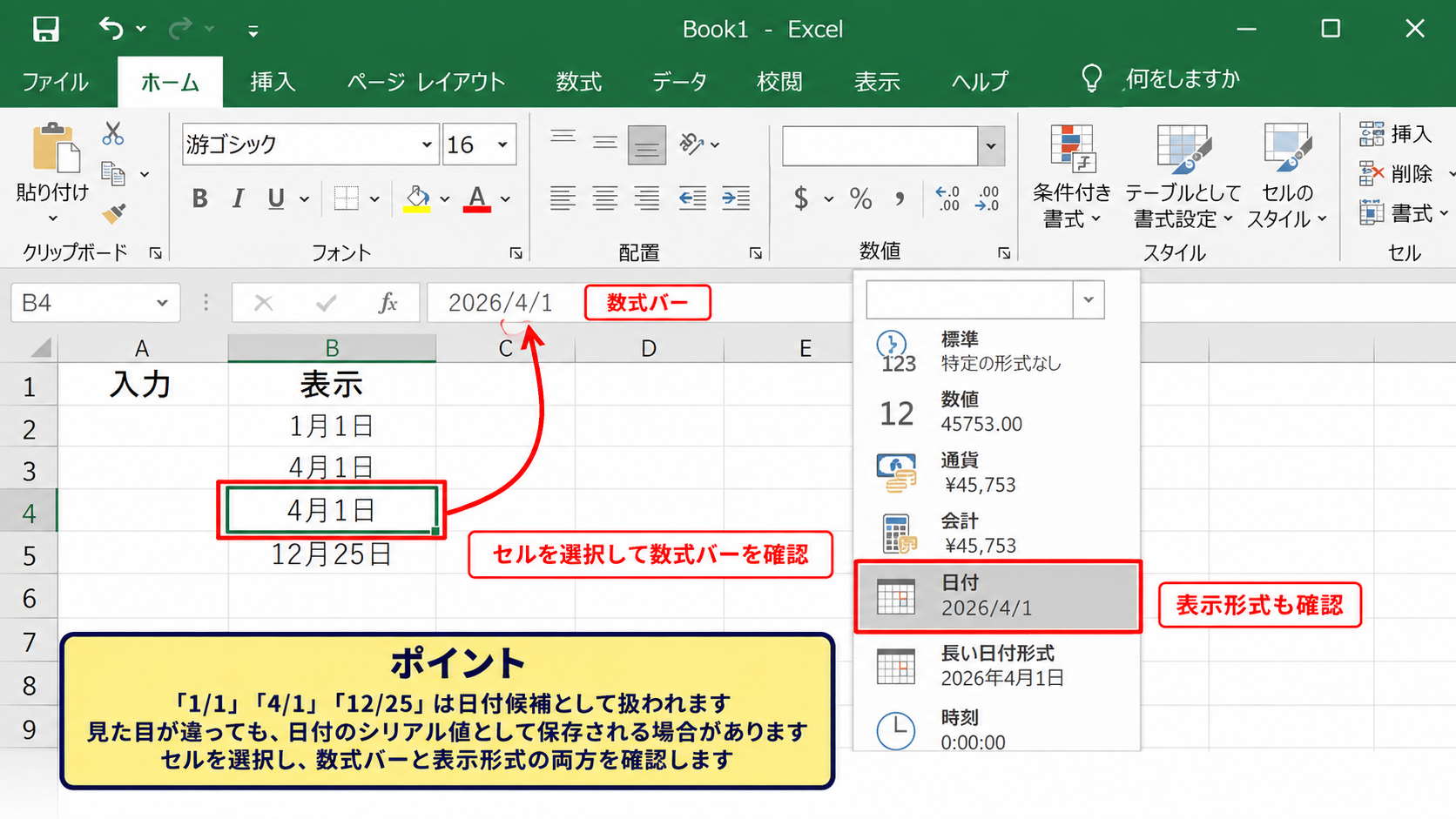This screenshot has width=1456, height=819.
Task: Switch to the 挿入 ribbon tab
Action: pos(273,82)
